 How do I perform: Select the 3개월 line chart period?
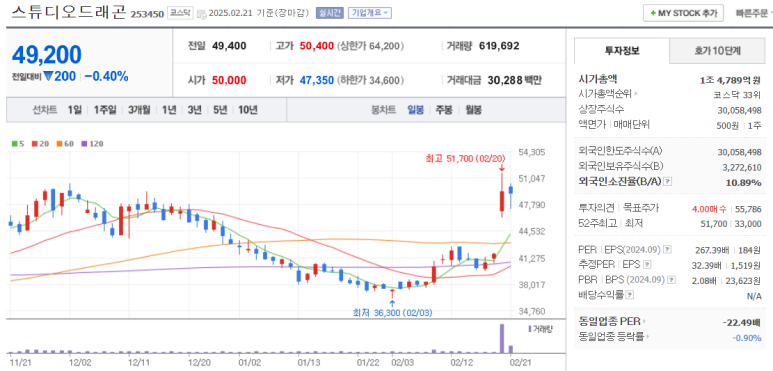pyautogui.click(x=139, y=110)
